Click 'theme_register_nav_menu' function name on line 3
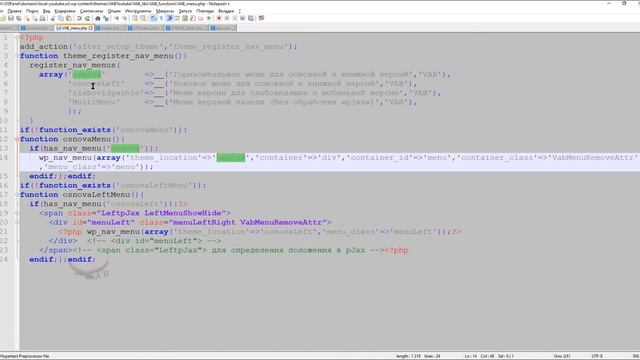The height and width of the screenshot is (360, 640). tap(118, 56)
